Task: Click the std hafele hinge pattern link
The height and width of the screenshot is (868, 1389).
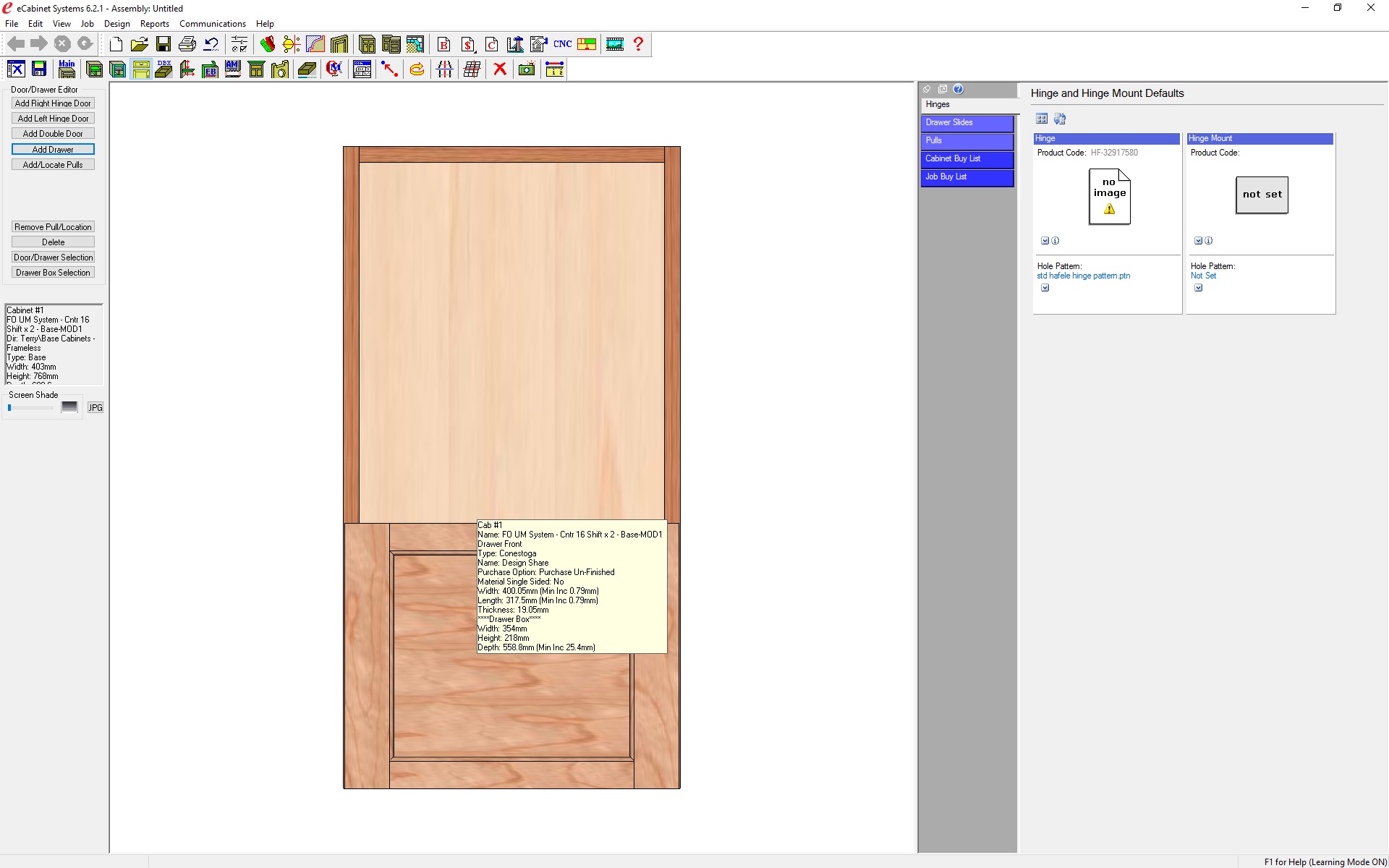Action: click(1083, 276)
